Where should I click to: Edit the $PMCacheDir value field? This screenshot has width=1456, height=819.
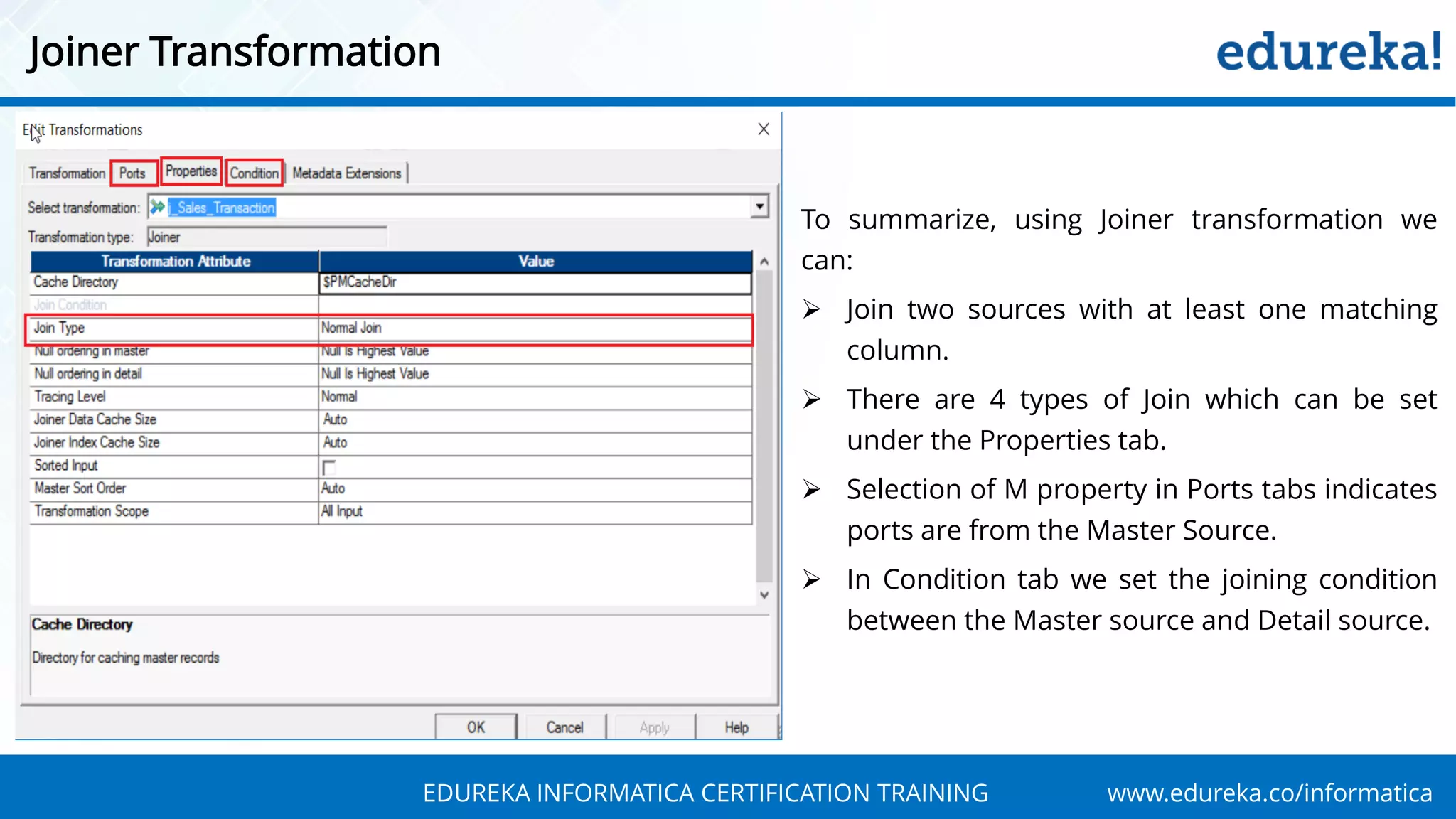point(535,282)
